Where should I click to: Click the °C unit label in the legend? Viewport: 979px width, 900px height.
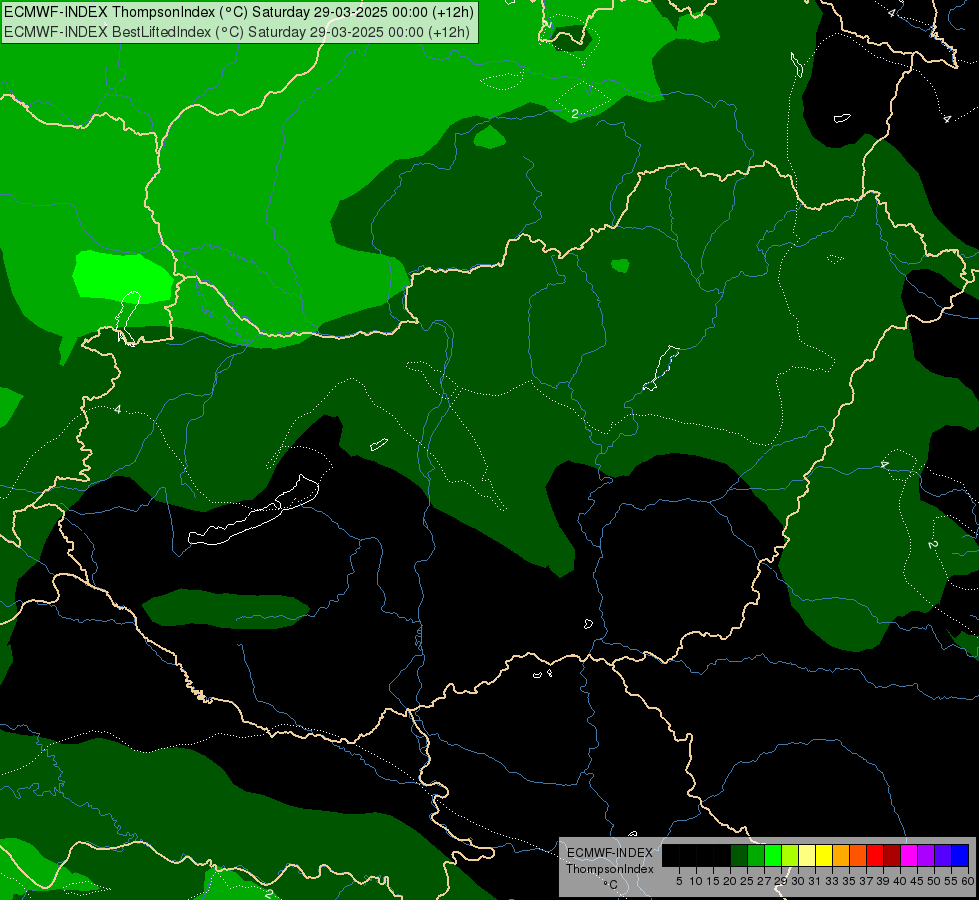pyautogui.click(x=611, y=885)
